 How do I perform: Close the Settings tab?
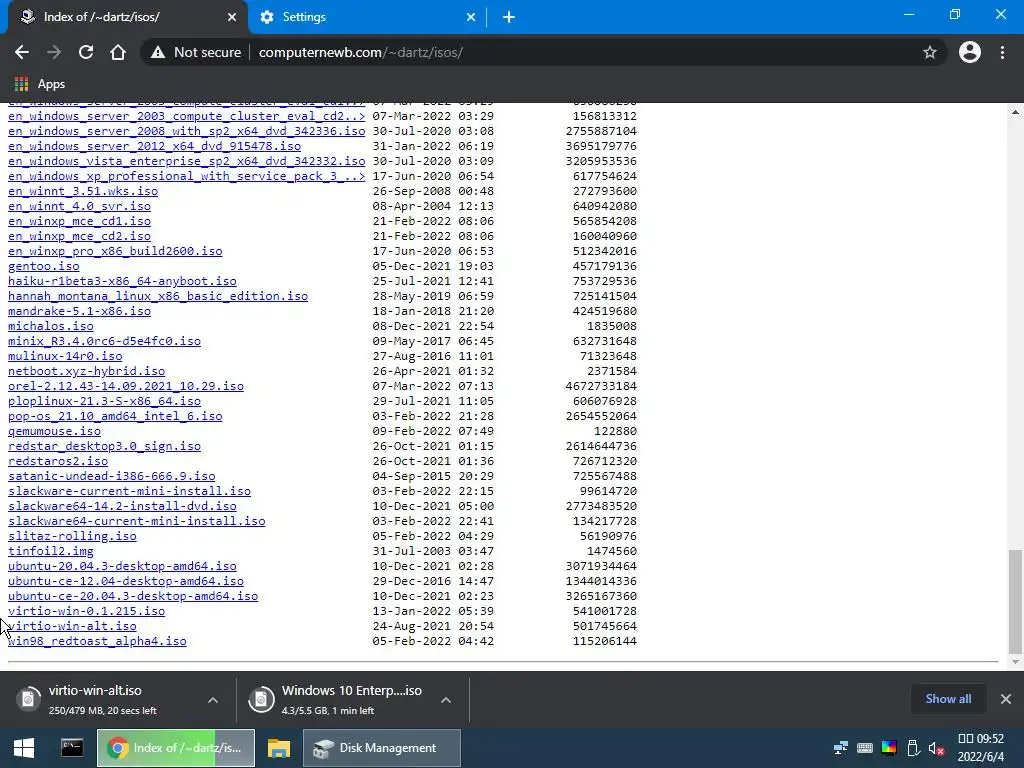click(471, 17)
